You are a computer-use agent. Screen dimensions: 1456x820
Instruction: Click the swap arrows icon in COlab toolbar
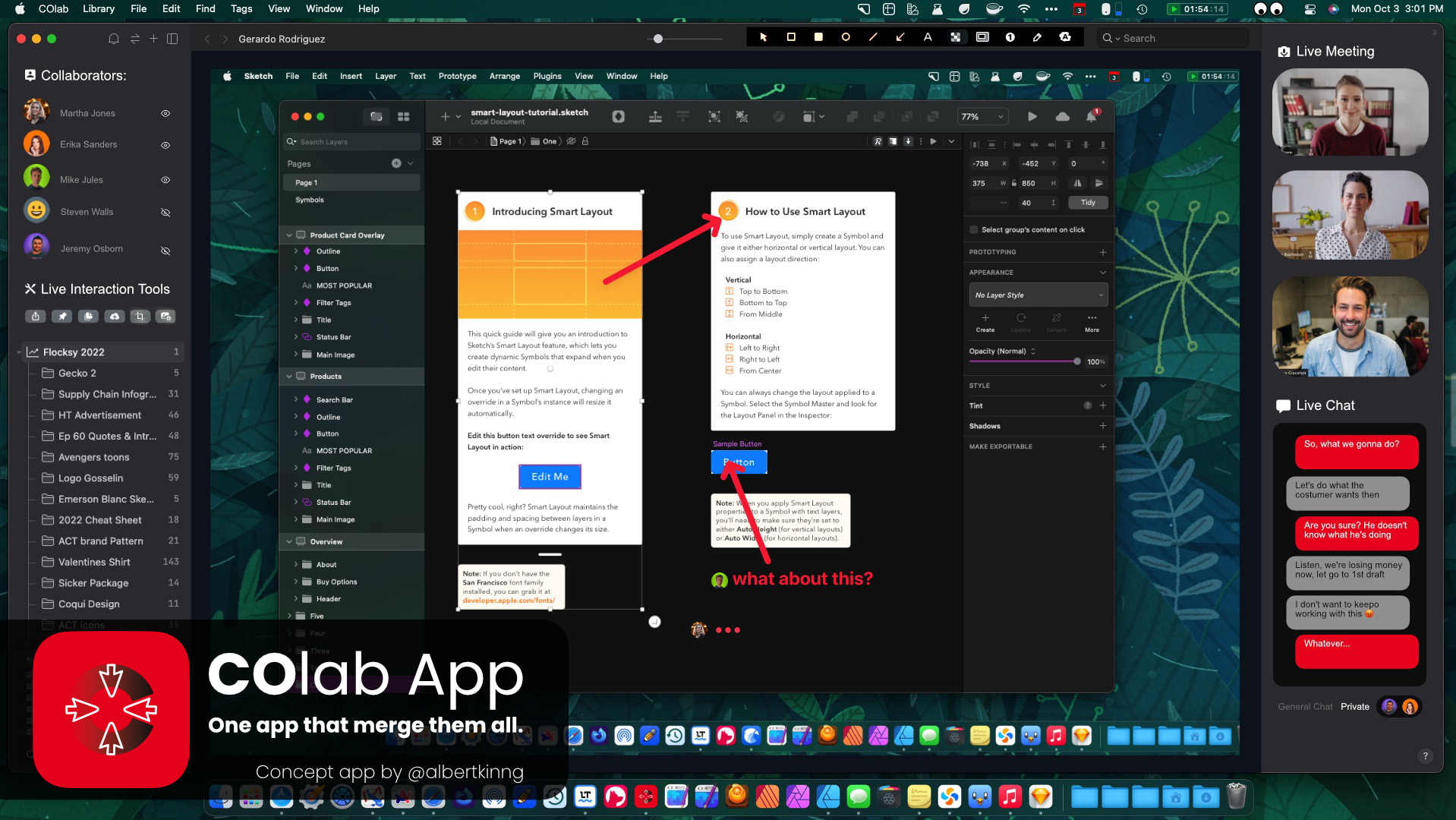[x=134, y=39]
